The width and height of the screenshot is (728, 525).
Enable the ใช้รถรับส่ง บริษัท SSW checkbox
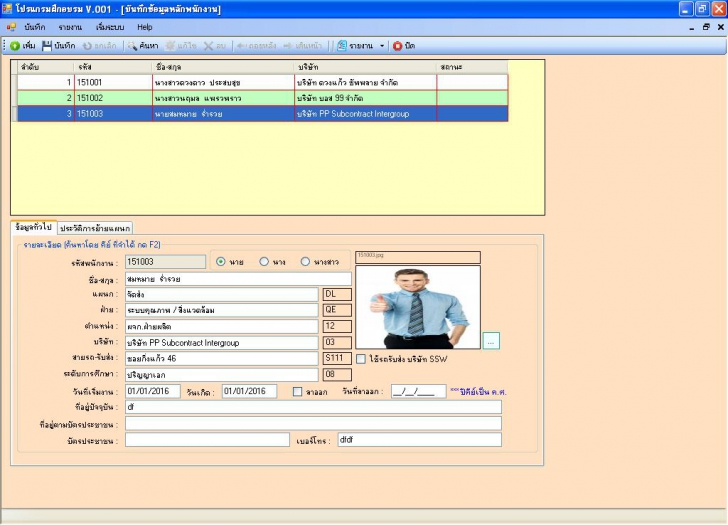[361, 358]
